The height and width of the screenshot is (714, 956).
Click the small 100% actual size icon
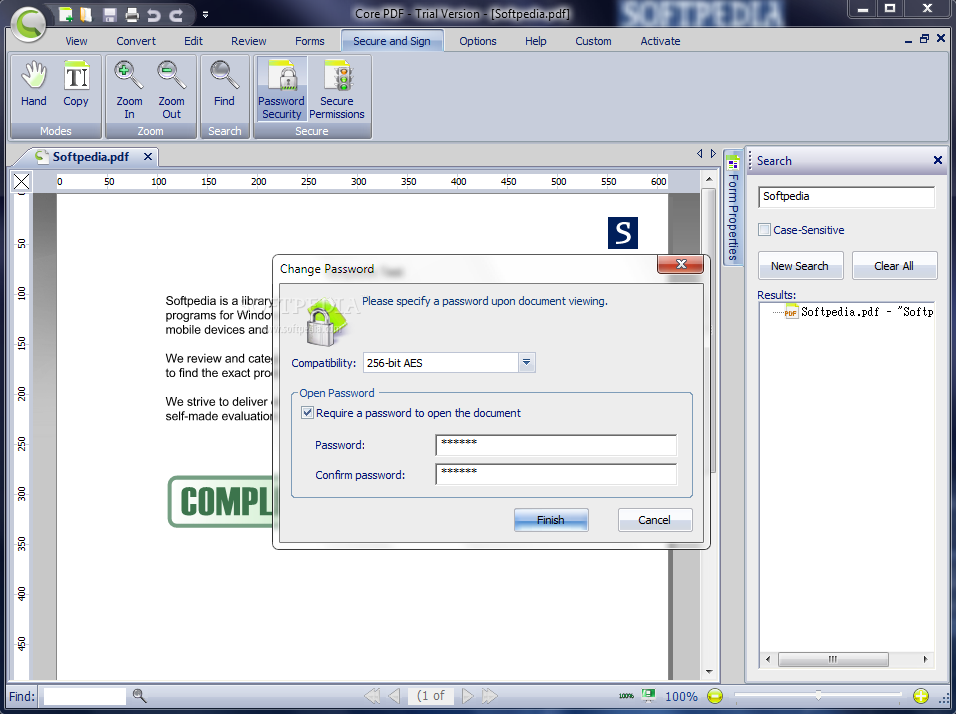[x=626, y=696]
